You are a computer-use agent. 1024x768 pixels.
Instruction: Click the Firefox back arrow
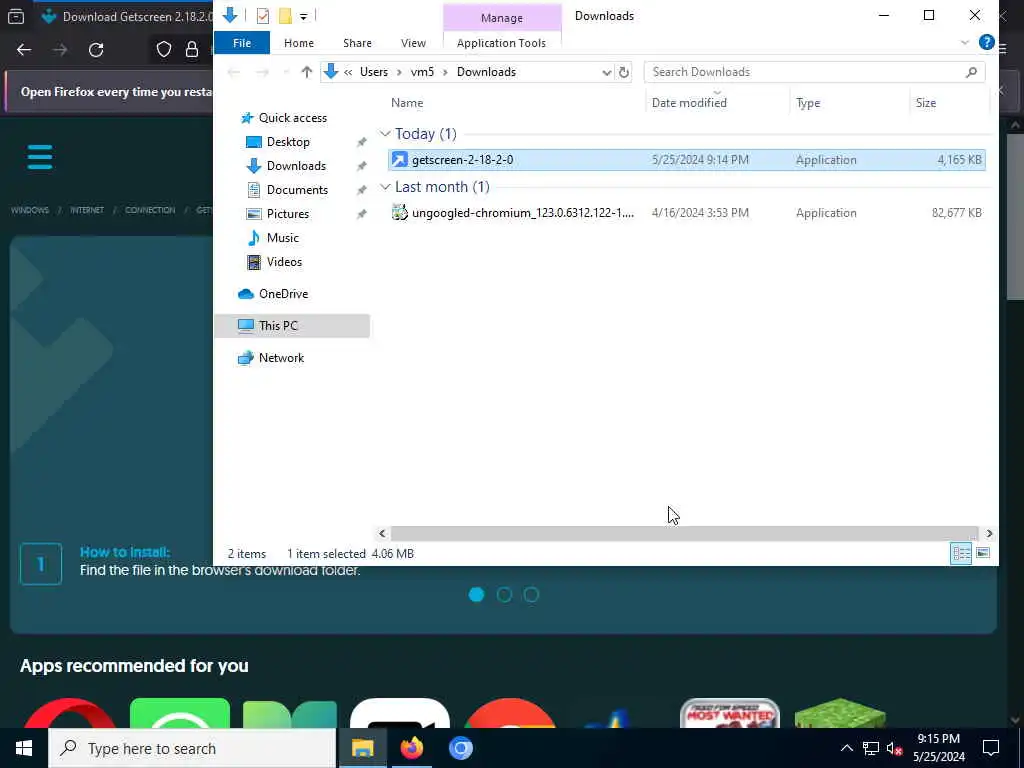click(x=24, y=50)
